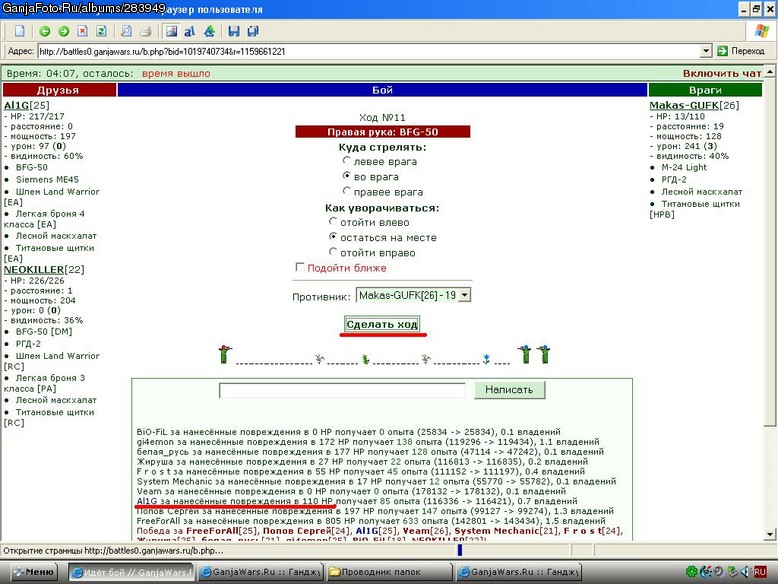Select 'во врага' shooting option

(x=347, y=176)
